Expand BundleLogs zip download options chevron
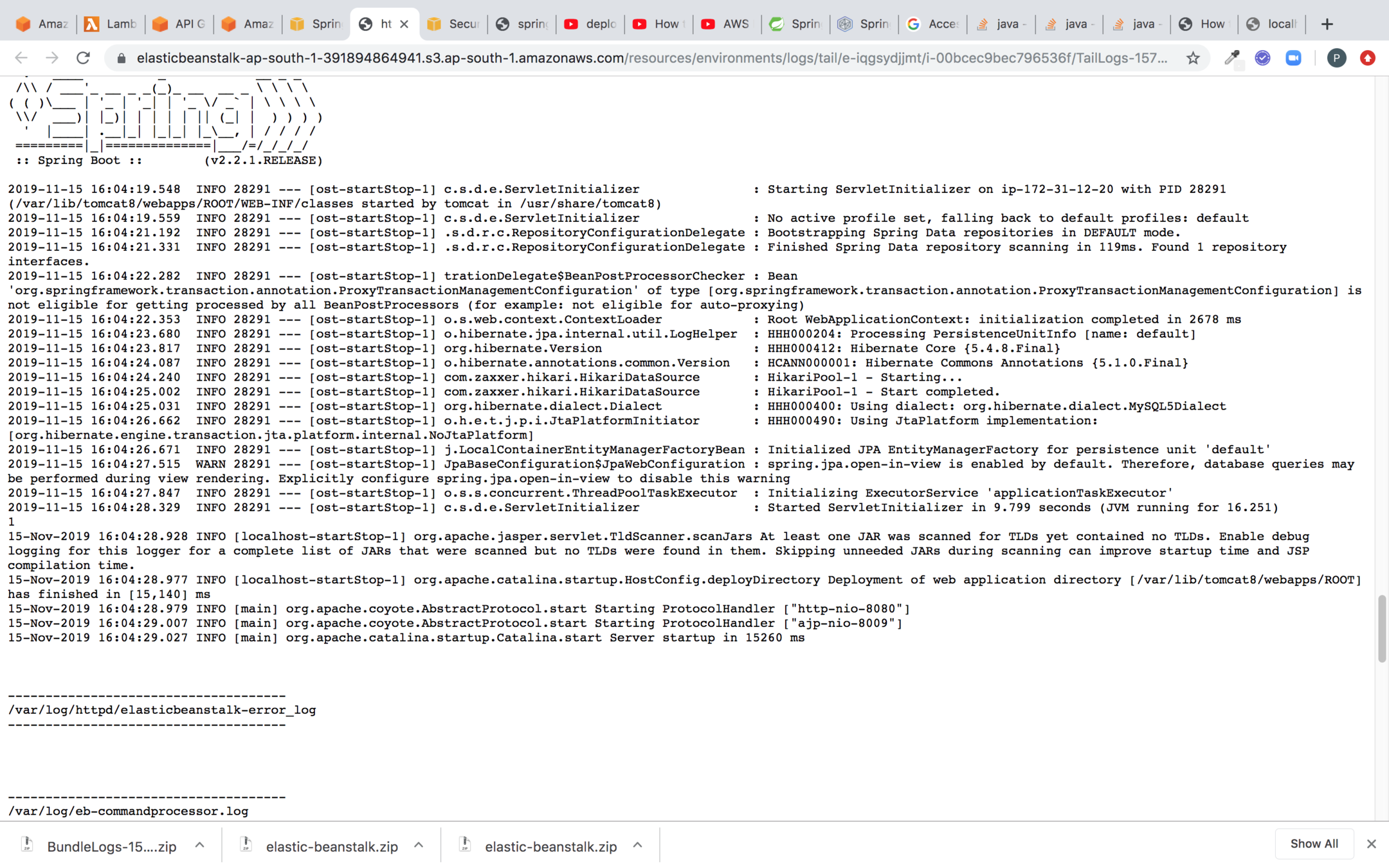This screenshot has width=1389, height=868. [x=199, y=845]
